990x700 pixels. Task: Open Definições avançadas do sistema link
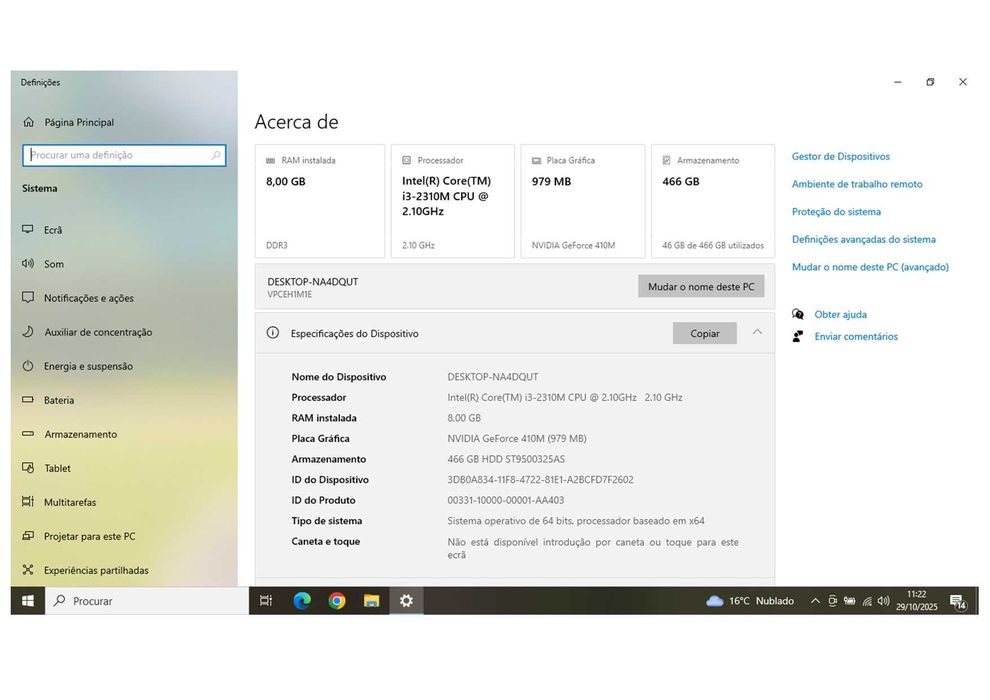pos(864,240)
